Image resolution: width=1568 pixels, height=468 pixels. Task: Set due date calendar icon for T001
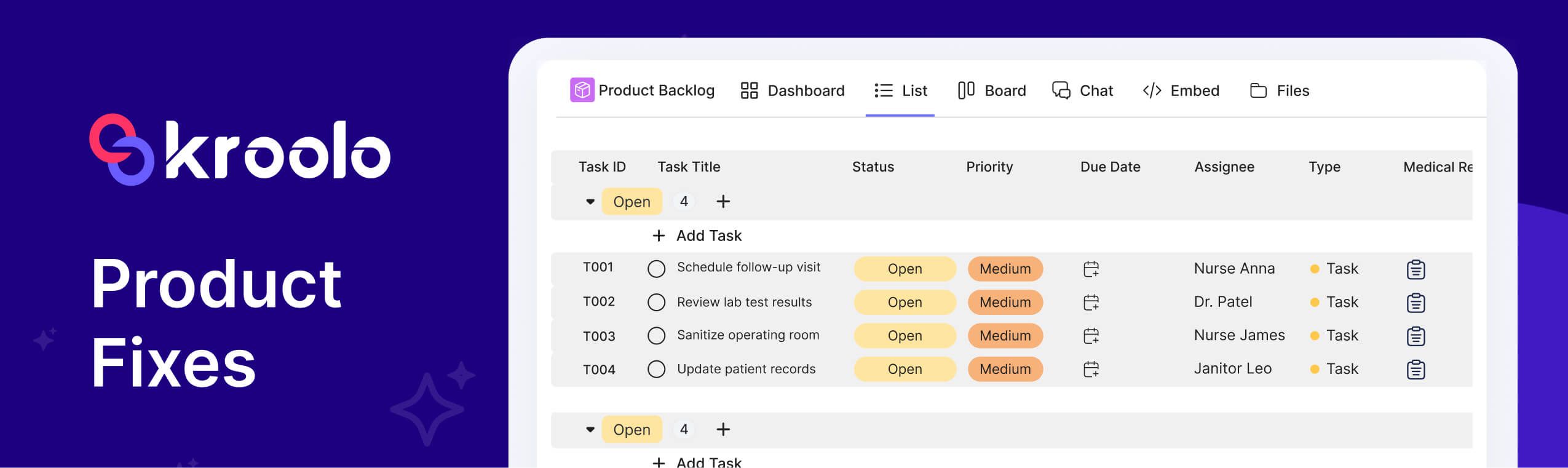[1091, 269]
